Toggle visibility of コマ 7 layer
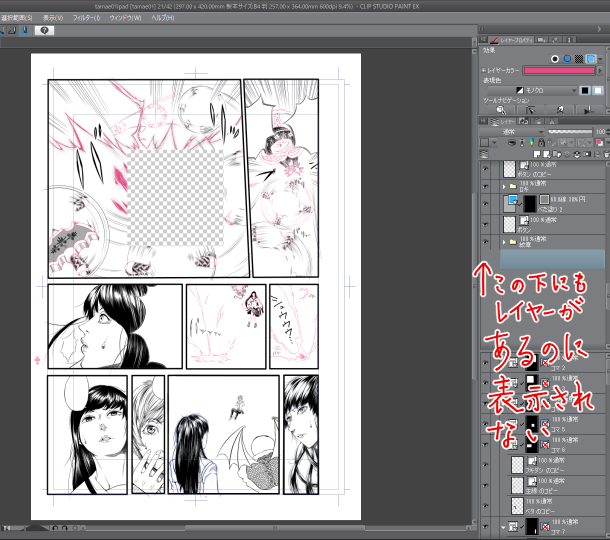This screenshot has height=540, width=610. coord(485,526)
